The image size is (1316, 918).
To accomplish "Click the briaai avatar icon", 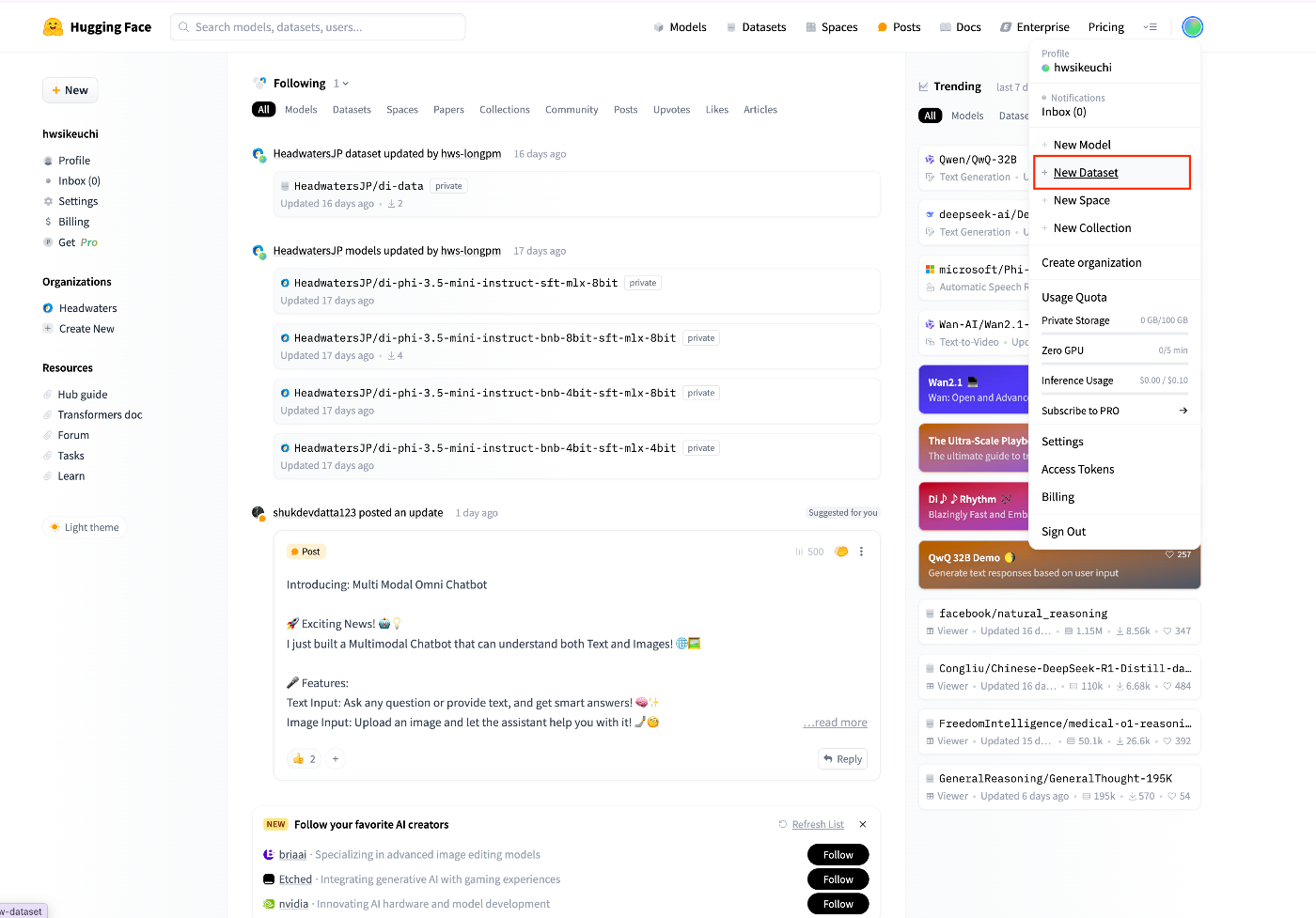I will [269, 855].
